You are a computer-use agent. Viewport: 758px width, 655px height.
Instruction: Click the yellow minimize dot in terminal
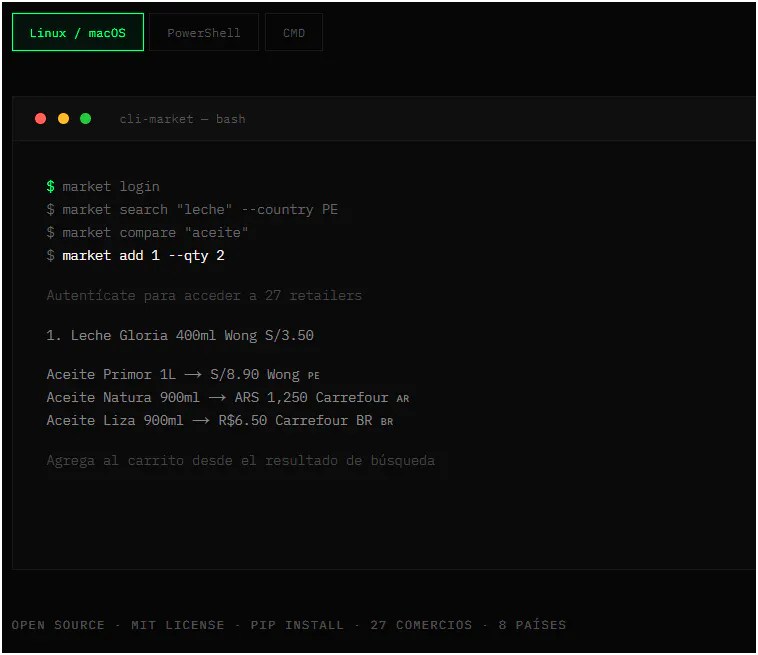[63, 118]
